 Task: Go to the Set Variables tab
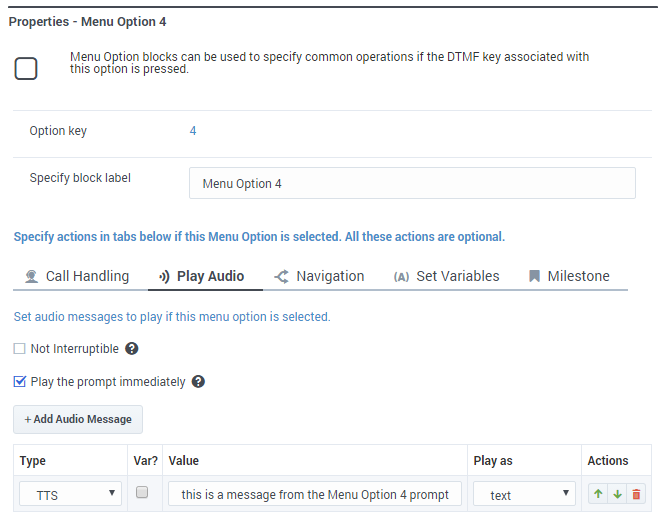pos(446,276)
